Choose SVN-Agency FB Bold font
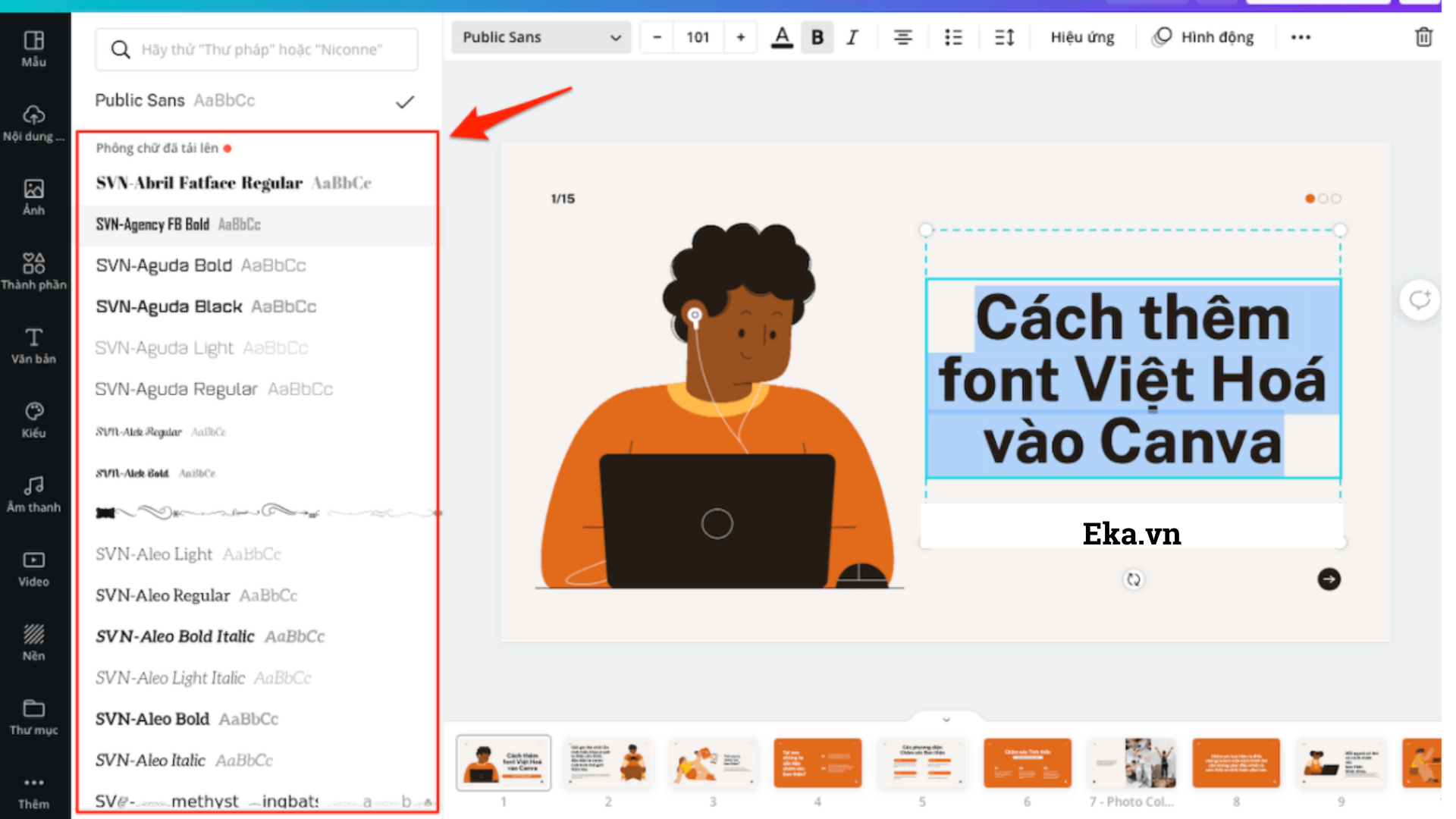This screenshot has width=1456, height=819. tap(258, 224)
